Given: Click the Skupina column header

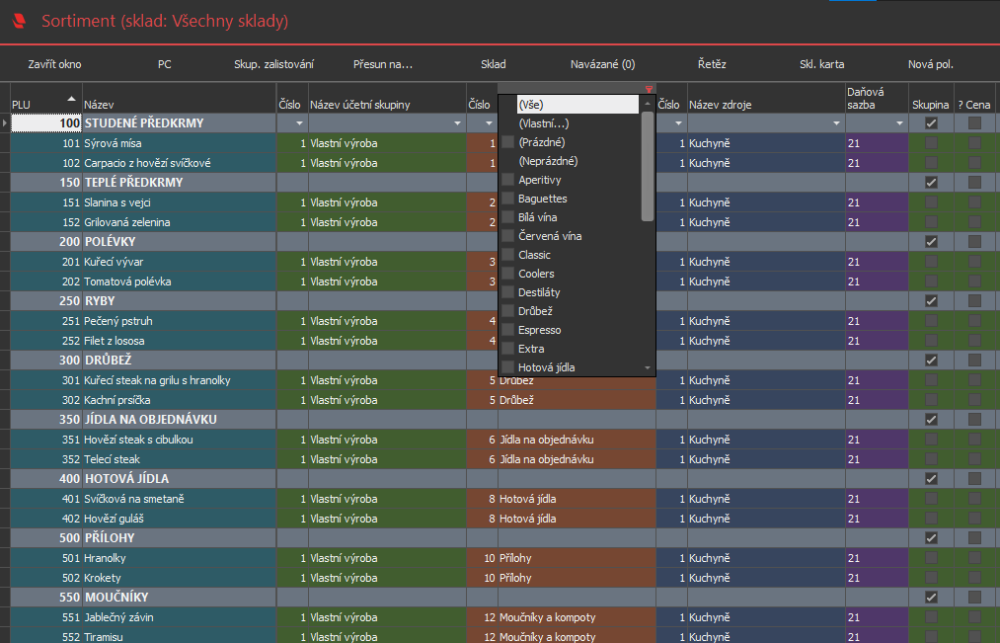Looking at the screenshot, I should coord(931,98).
